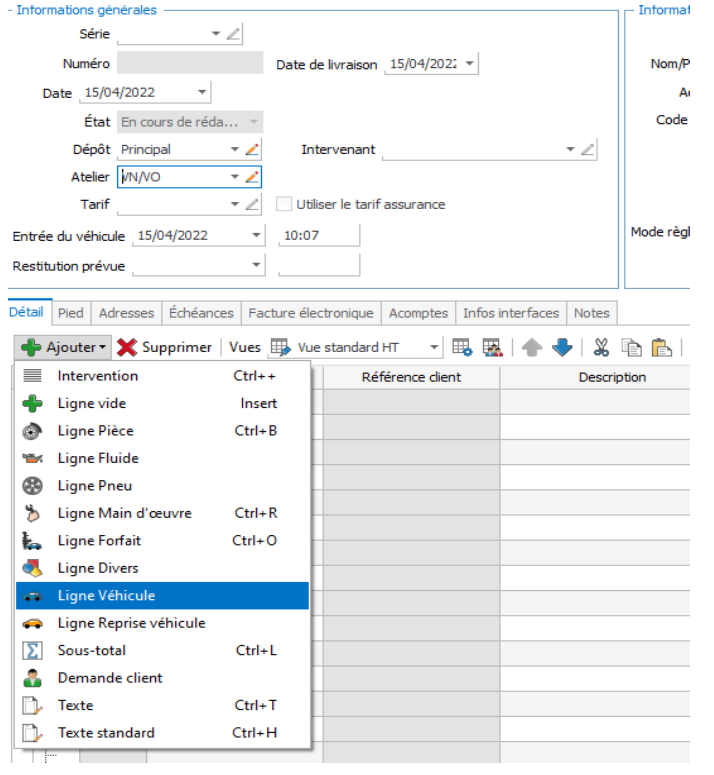Switch to the Acomptes tab

[419, 313]
